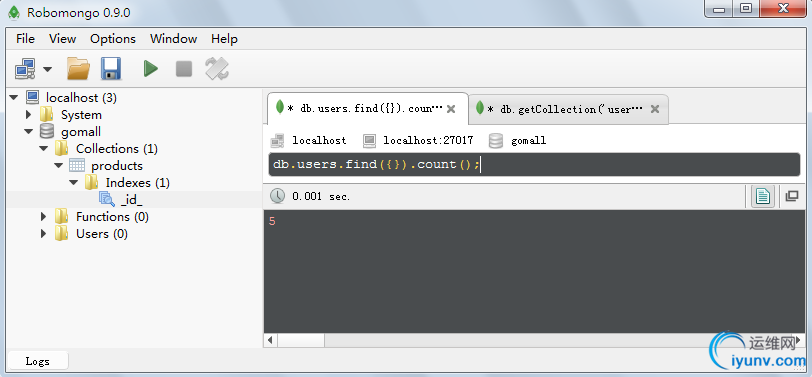This screenshot has width=812, height=377.
Task: Expand the Functions (0) folder arrow
Action: click(x=44, y=216)
